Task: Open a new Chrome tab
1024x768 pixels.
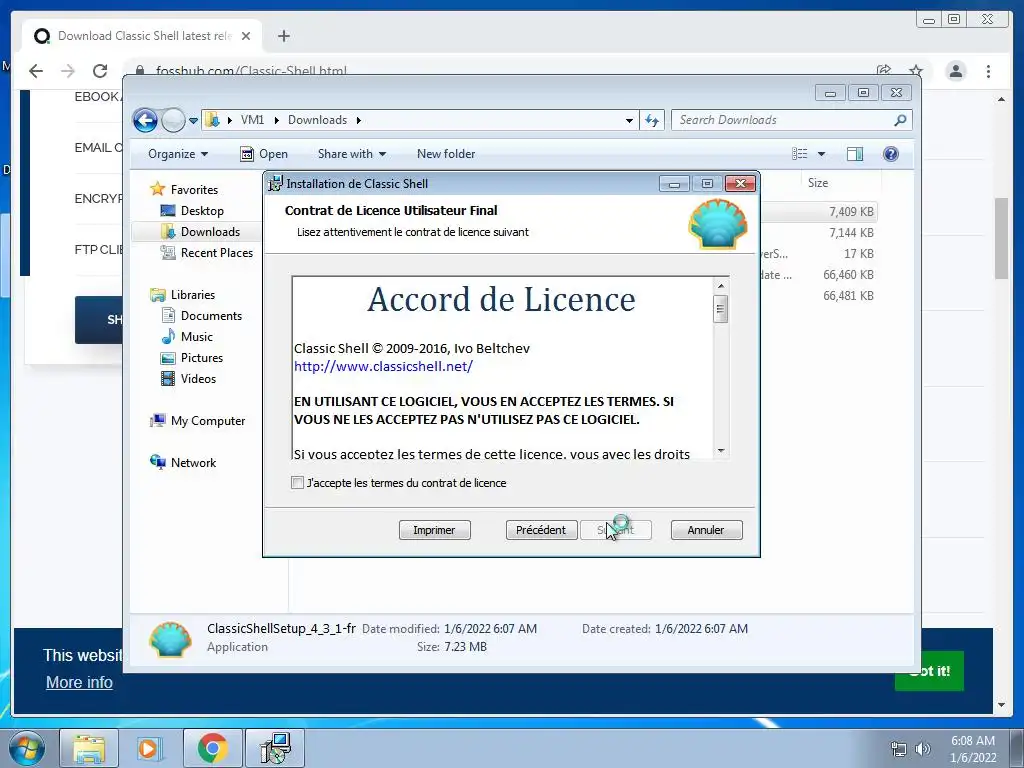Action: coord(283,36)
